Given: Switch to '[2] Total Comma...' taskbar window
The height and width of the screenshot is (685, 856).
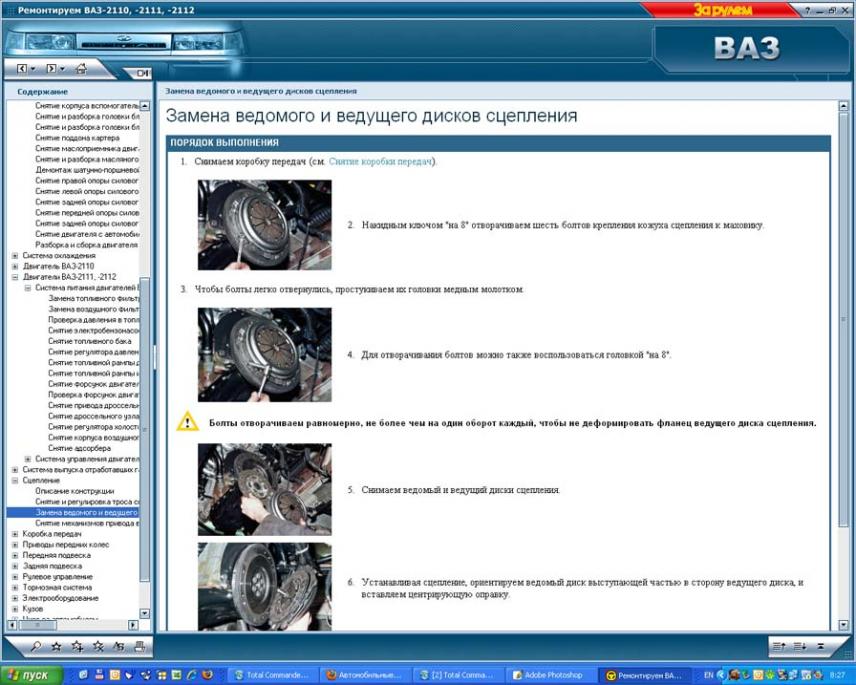Looking at the screenshot, I should click(457, 675).
